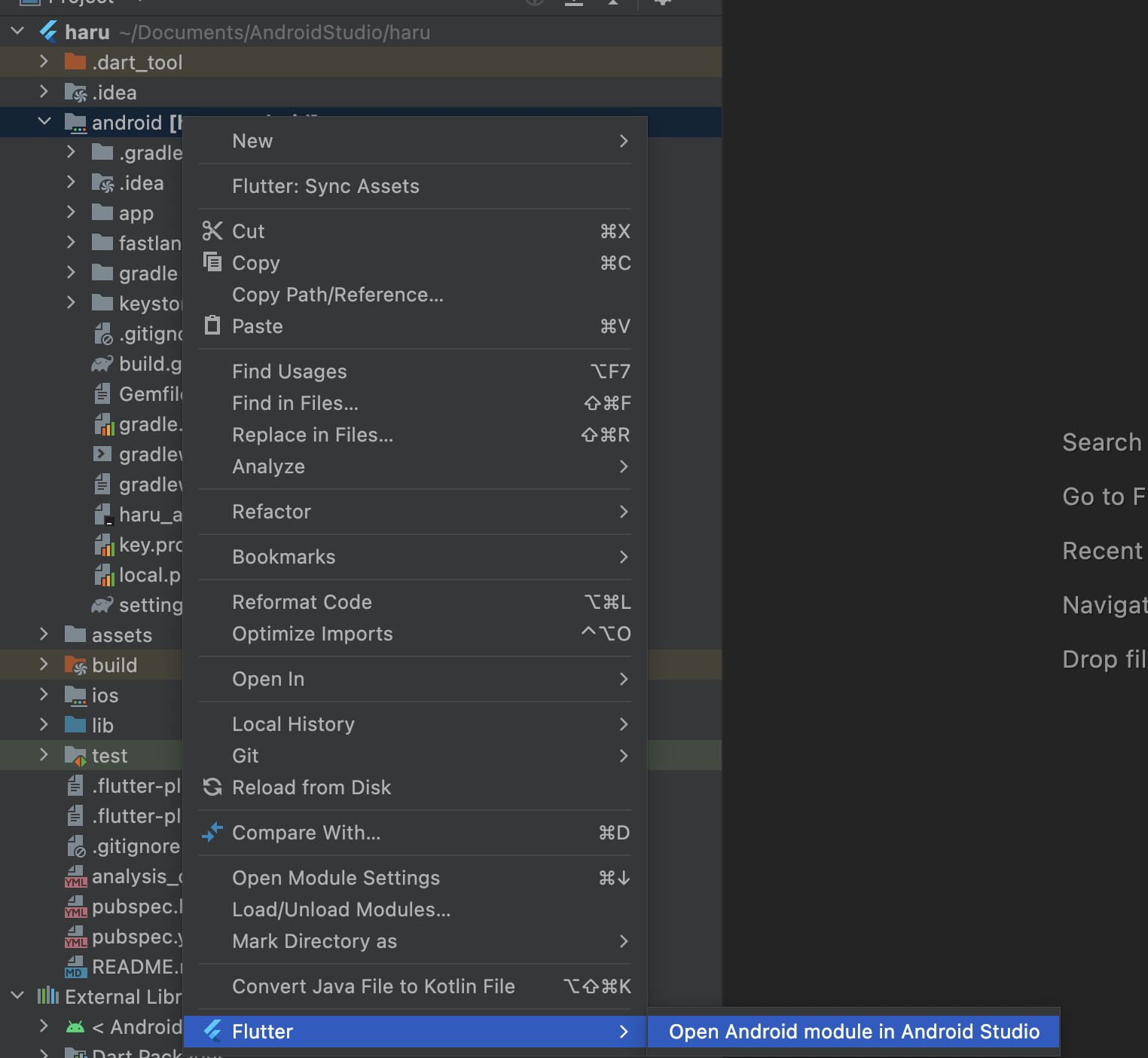
Task: Click the README MD file icon
Action: click(75, 967)
